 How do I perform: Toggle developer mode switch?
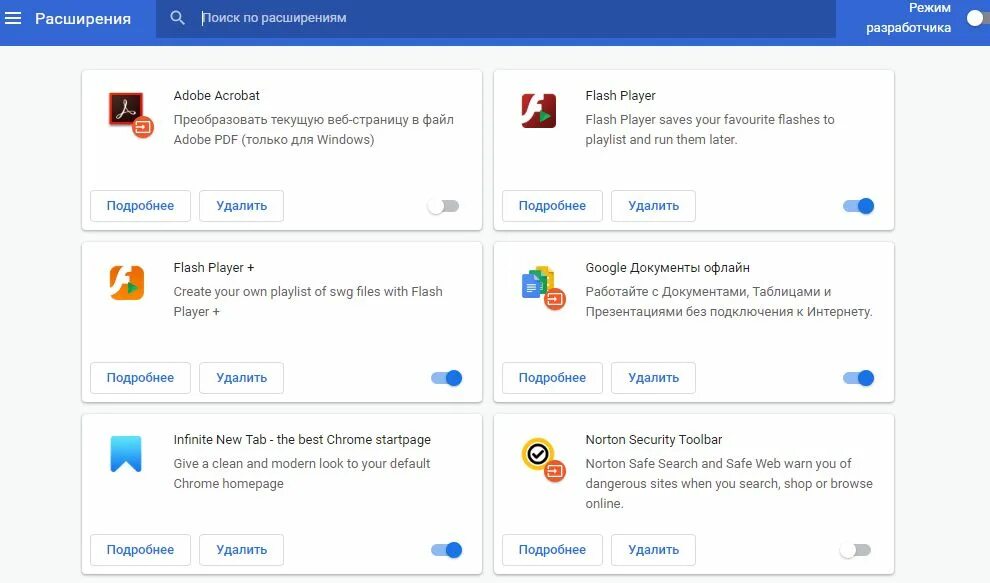point(977,18)
